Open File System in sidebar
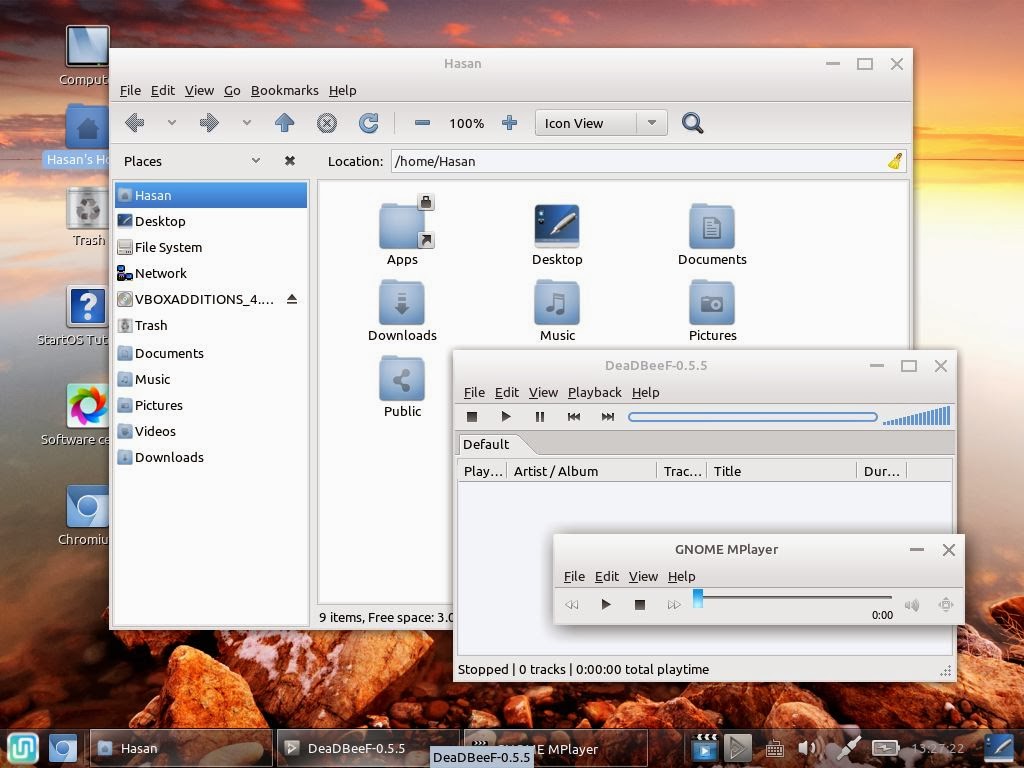Screen dimensions: 1024x768 [x=211, y=248]
